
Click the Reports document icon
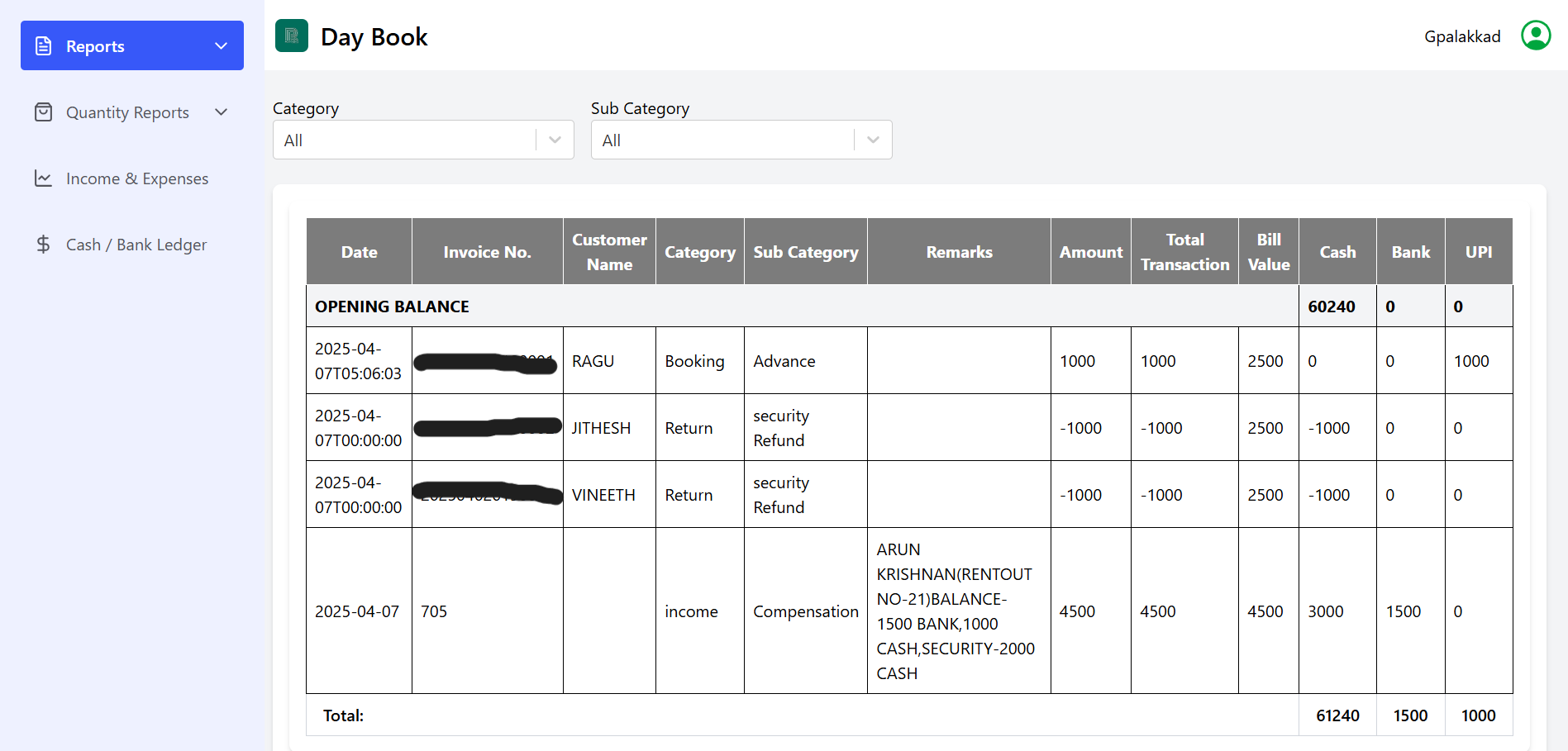[x=44, y=46]
